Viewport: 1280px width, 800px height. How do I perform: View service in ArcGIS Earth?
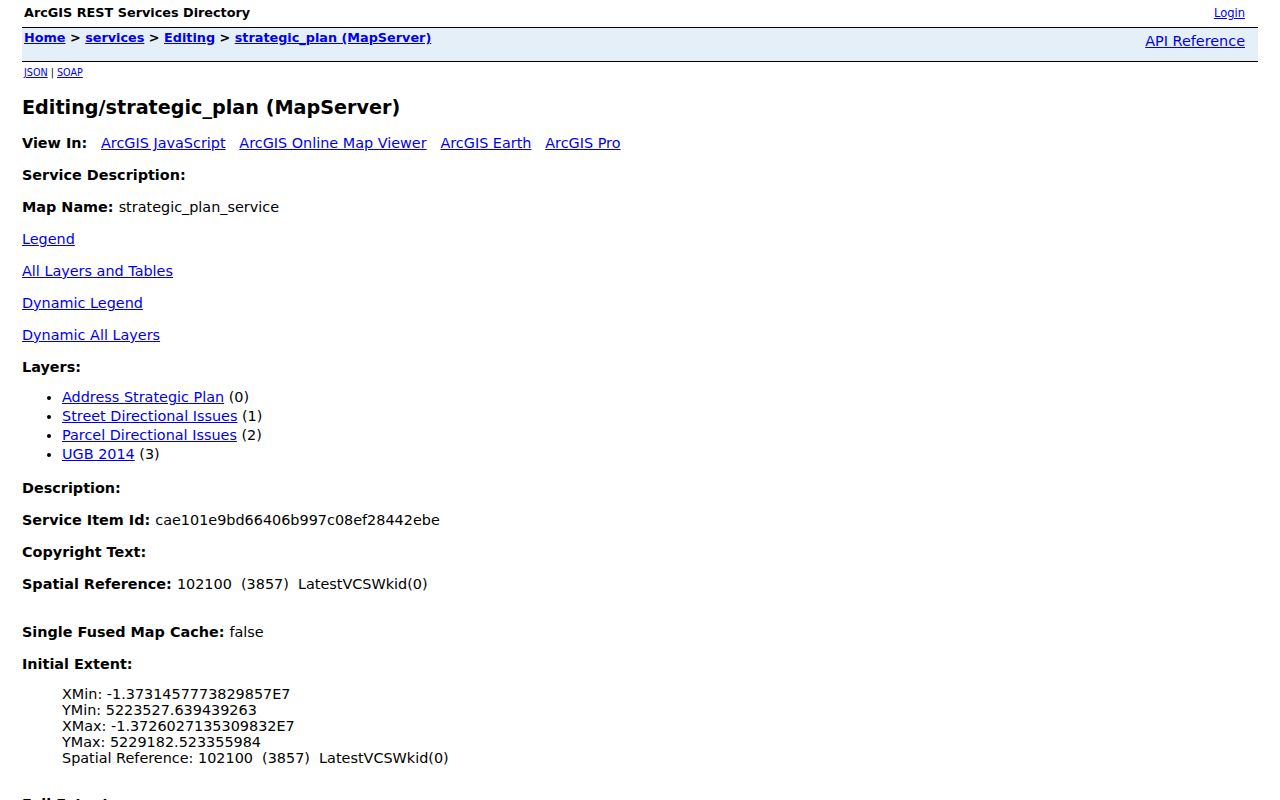pos(486,143)
